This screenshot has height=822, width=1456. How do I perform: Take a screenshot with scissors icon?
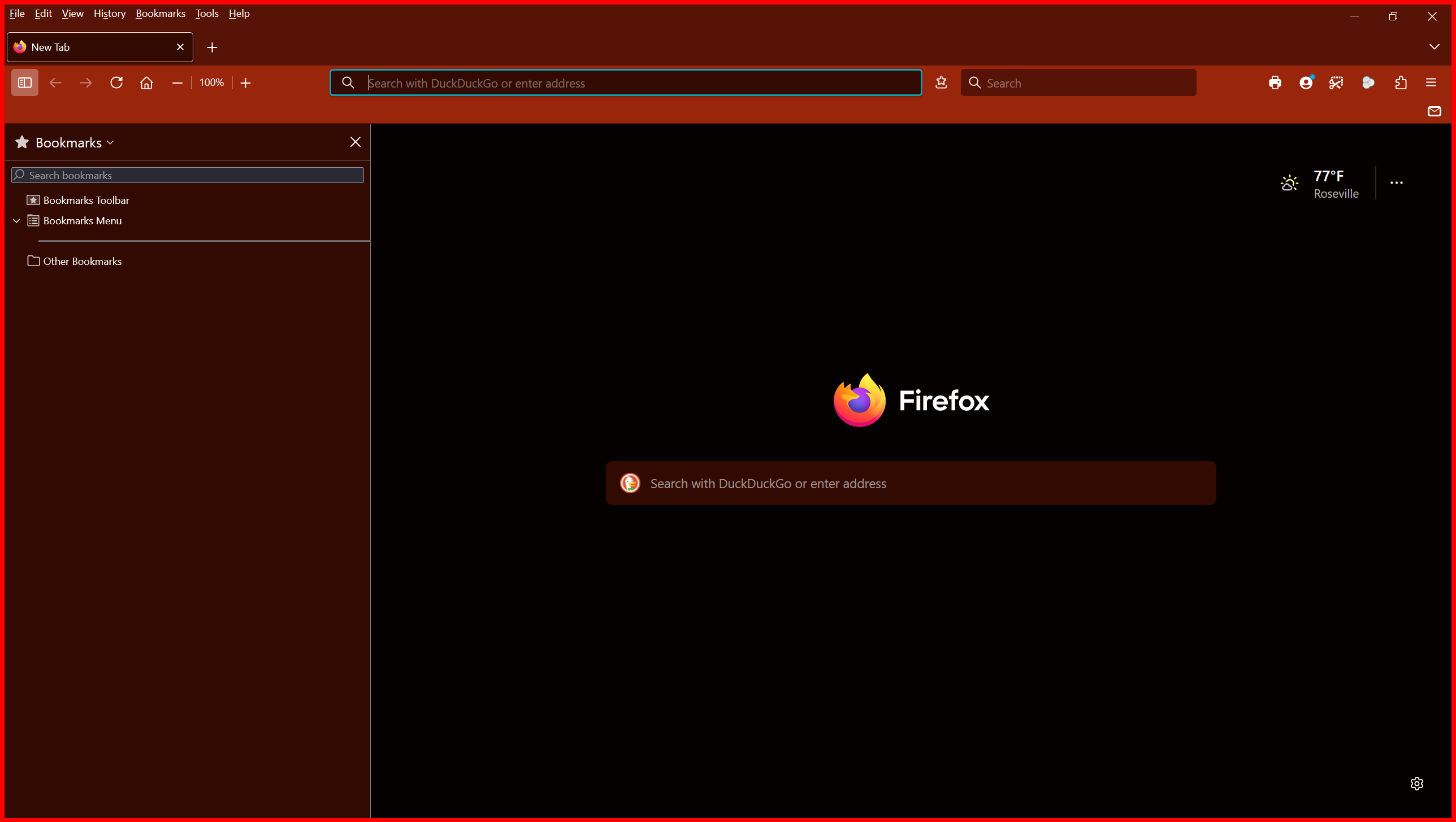click(x=1336, y=82)
